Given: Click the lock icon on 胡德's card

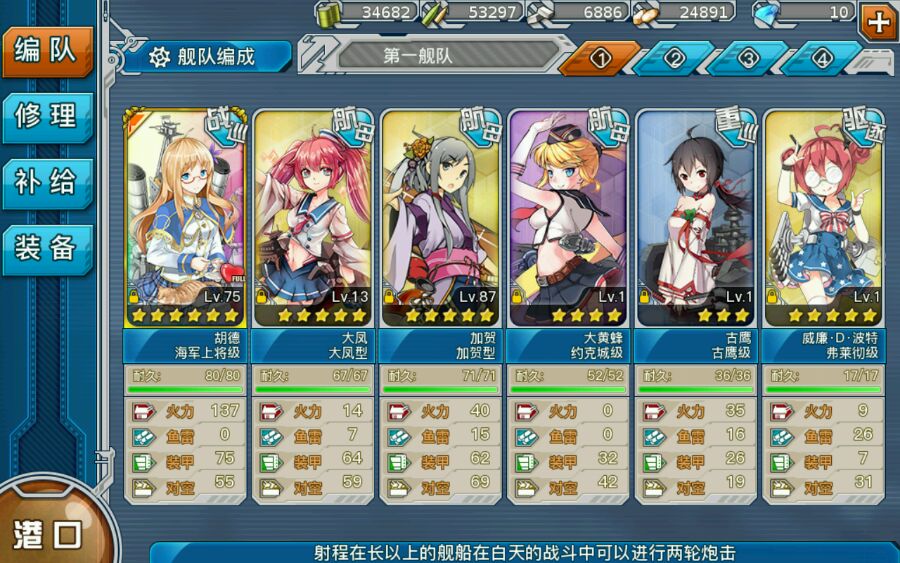Looking at the screenshot, I should [x=134, y=297].
